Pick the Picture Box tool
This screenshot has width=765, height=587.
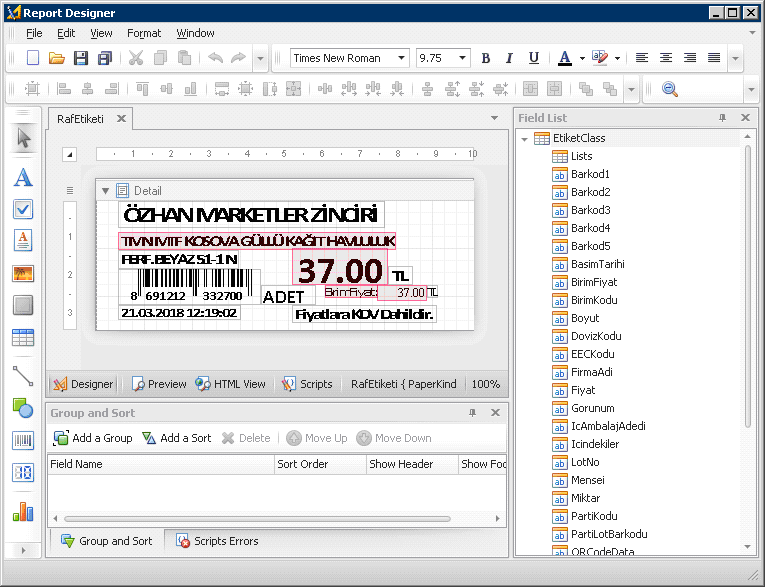point(23,273)
